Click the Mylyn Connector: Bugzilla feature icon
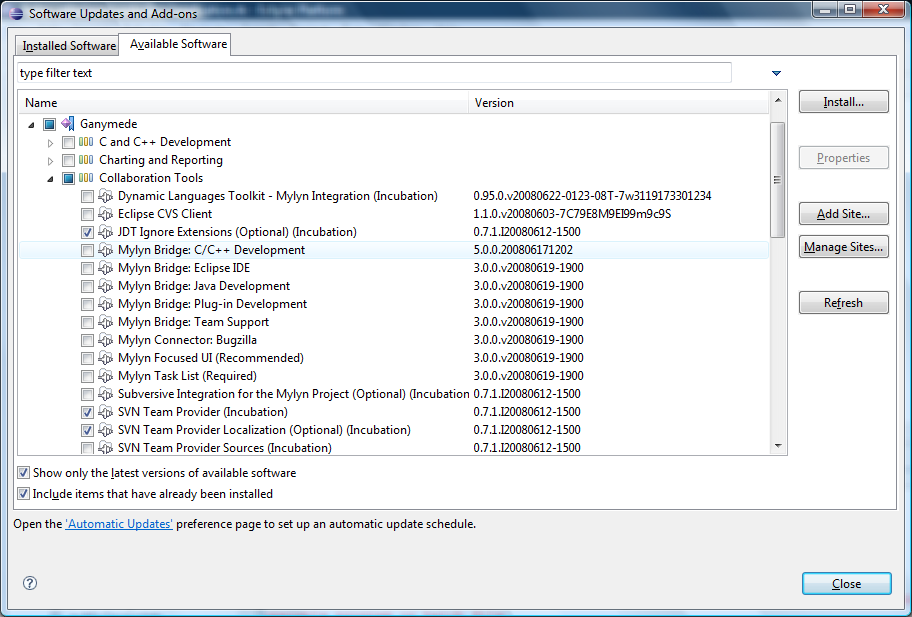912x617 pixels. tap(105, 340)
